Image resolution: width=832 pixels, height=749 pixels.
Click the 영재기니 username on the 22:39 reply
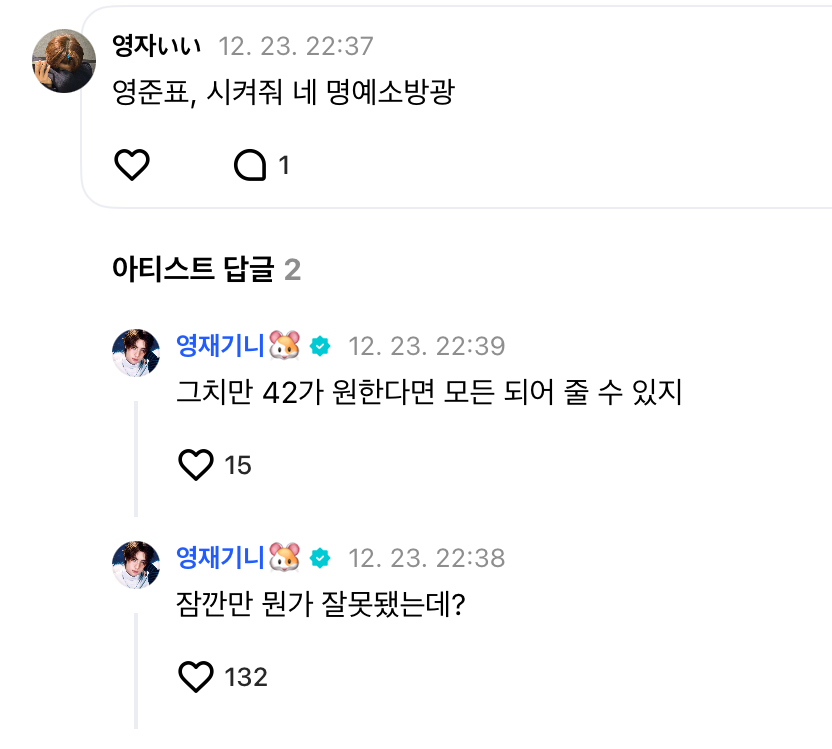(220, 346)
